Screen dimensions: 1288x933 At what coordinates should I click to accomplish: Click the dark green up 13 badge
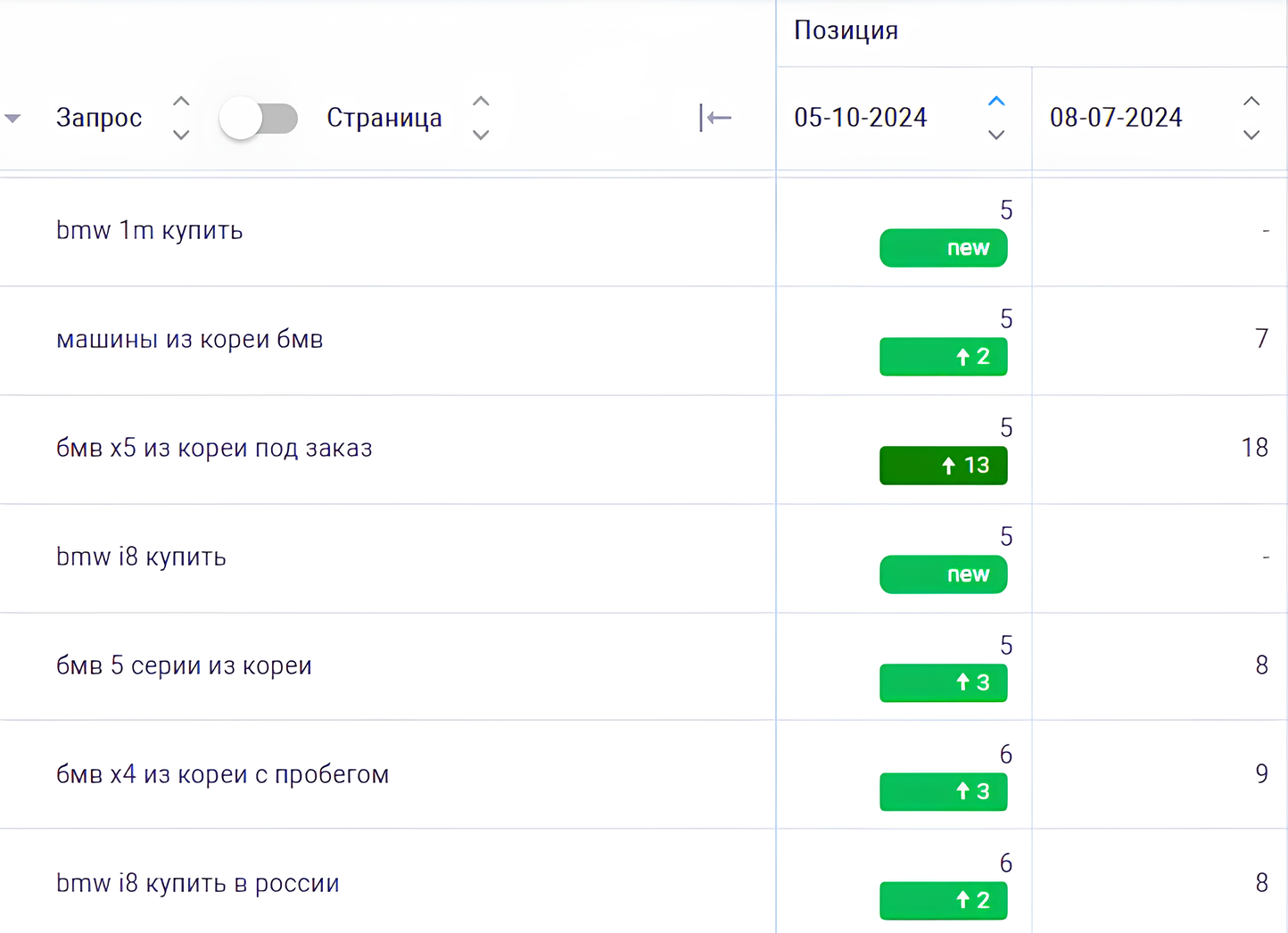[x=943, y=466]
